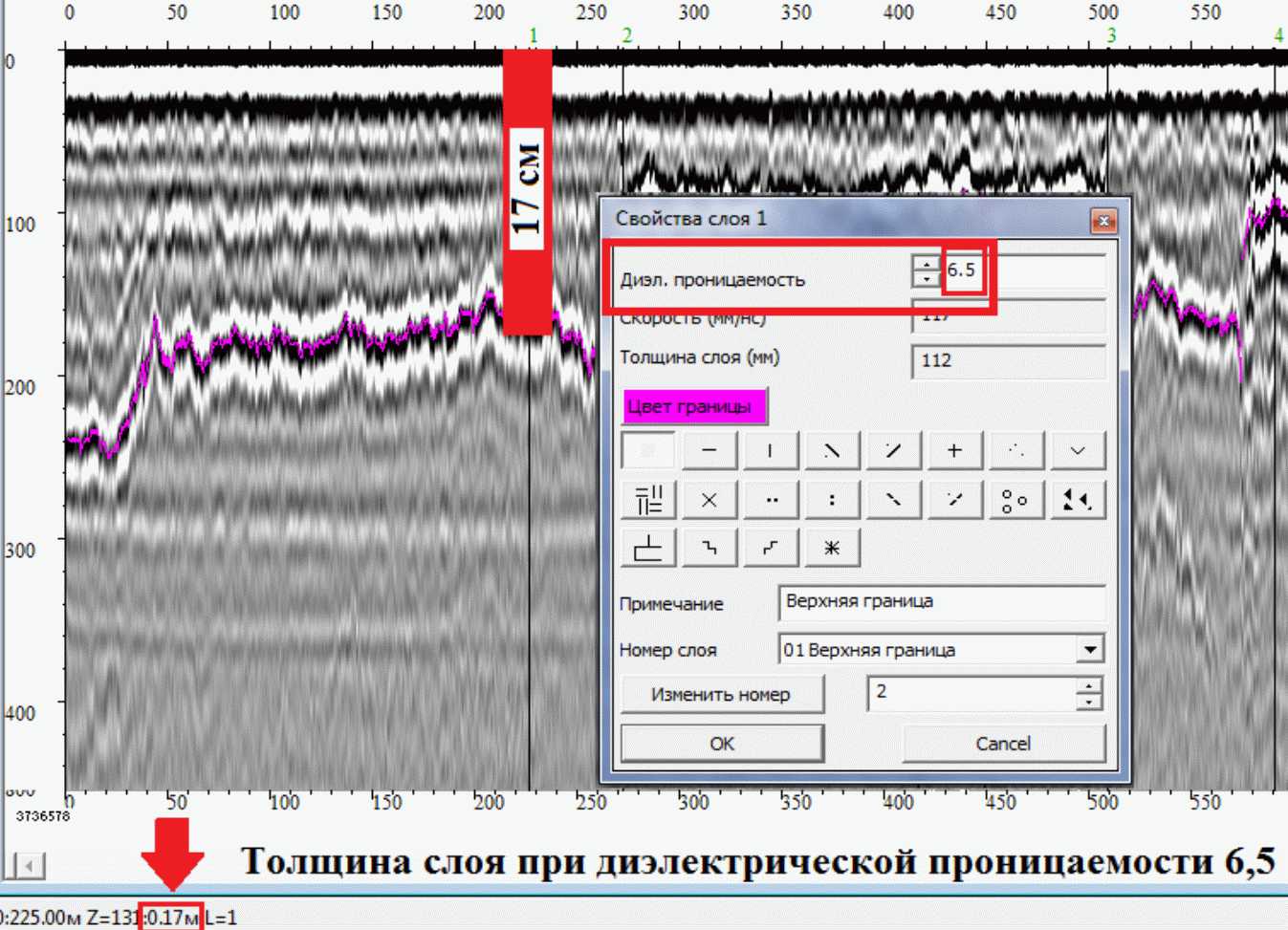This screenshot has width=1288, height=930.
Task: Choose the asterisk fill pattern
Action: pyautogui.click(x=831, y=548)
